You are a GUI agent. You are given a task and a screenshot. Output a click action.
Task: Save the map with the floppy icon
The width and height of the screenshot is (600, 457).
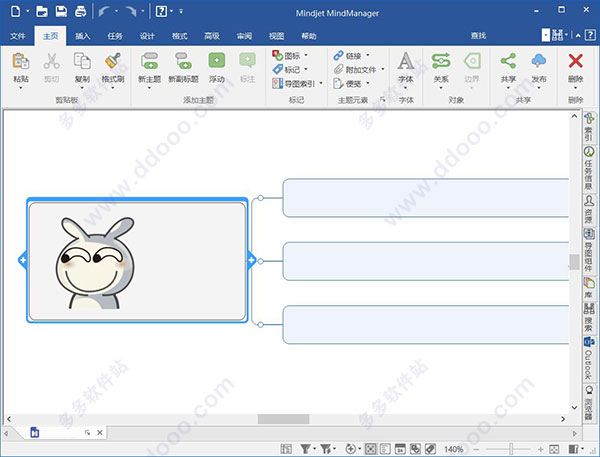pos(61,11)
